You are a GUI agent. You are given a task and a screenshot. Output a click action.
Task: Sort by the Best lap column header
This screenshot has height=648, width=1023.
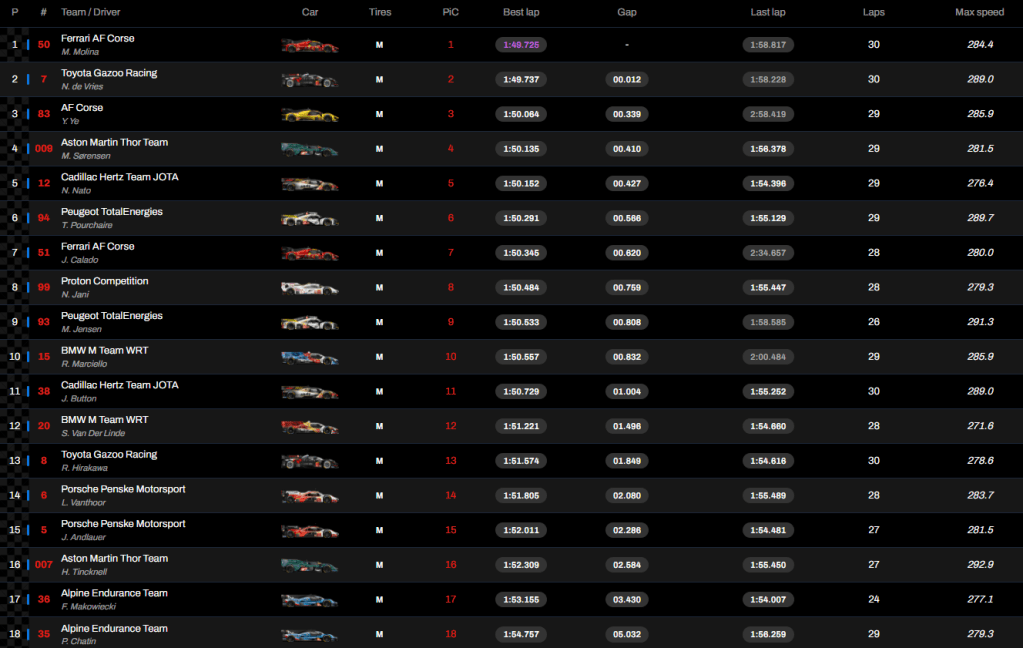click(x=522, y=12)
